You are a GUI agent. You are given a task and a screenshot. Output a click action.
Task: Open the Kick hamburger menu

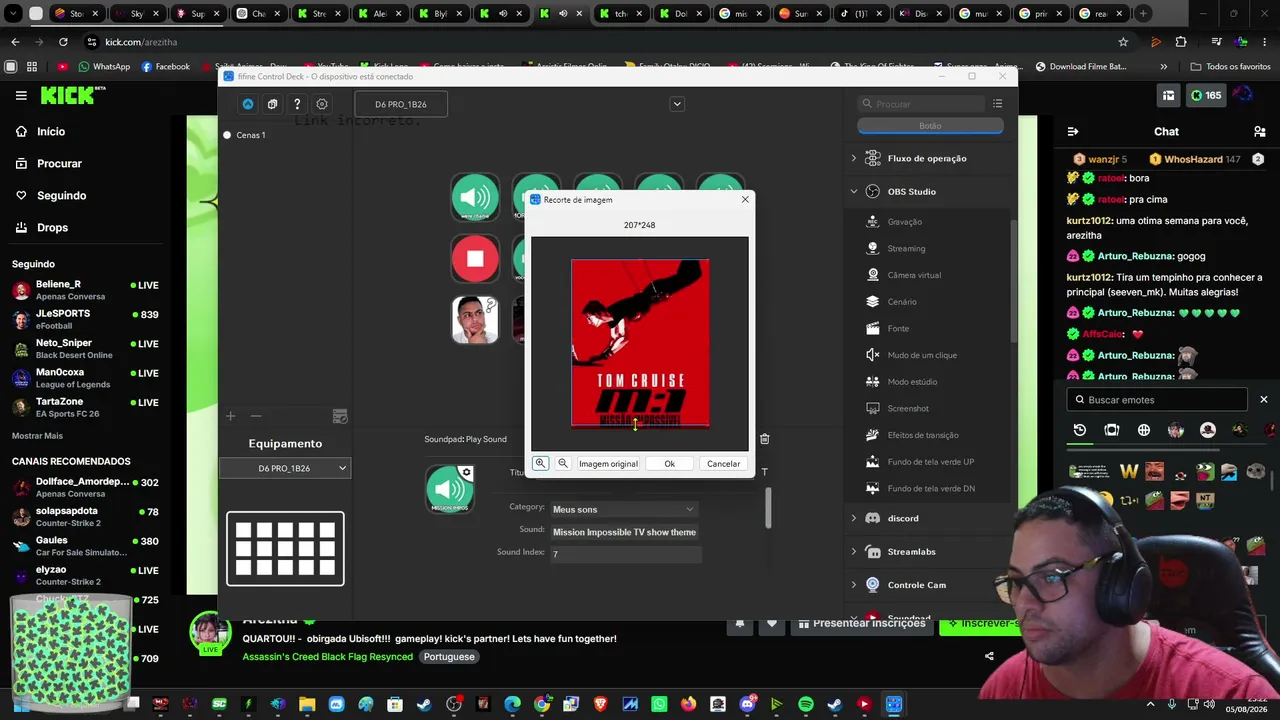(21, 95)
